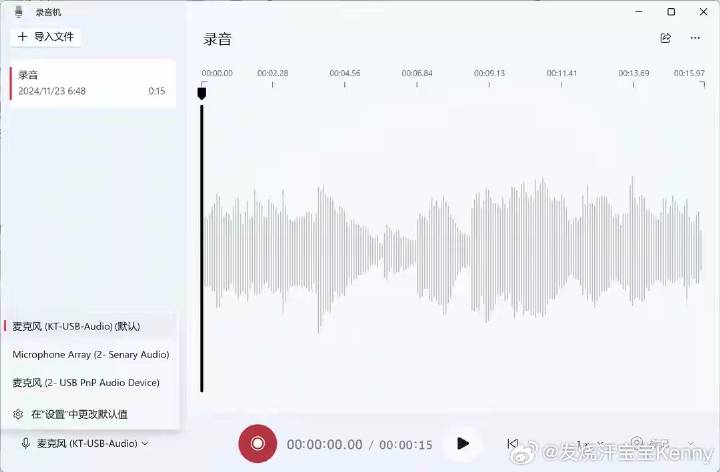Open the share recording icon
The width and height of the screenshot is (720, 472).
(x=666, y=38)
